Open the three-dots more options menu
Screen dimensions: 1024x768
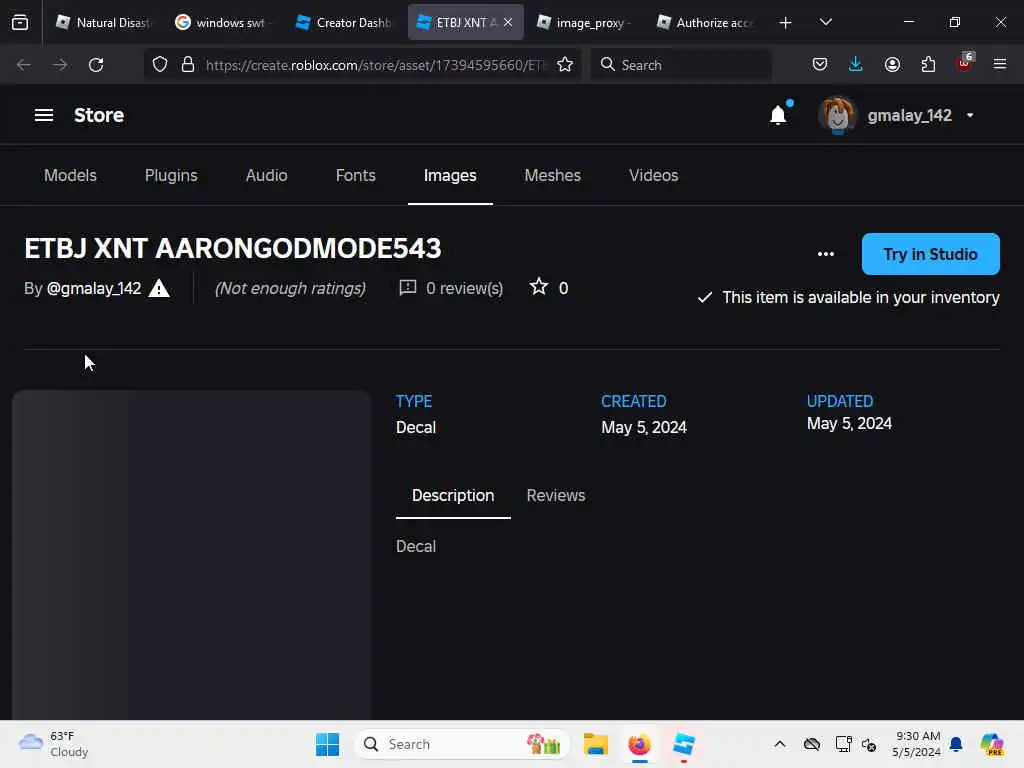point(825,254)
